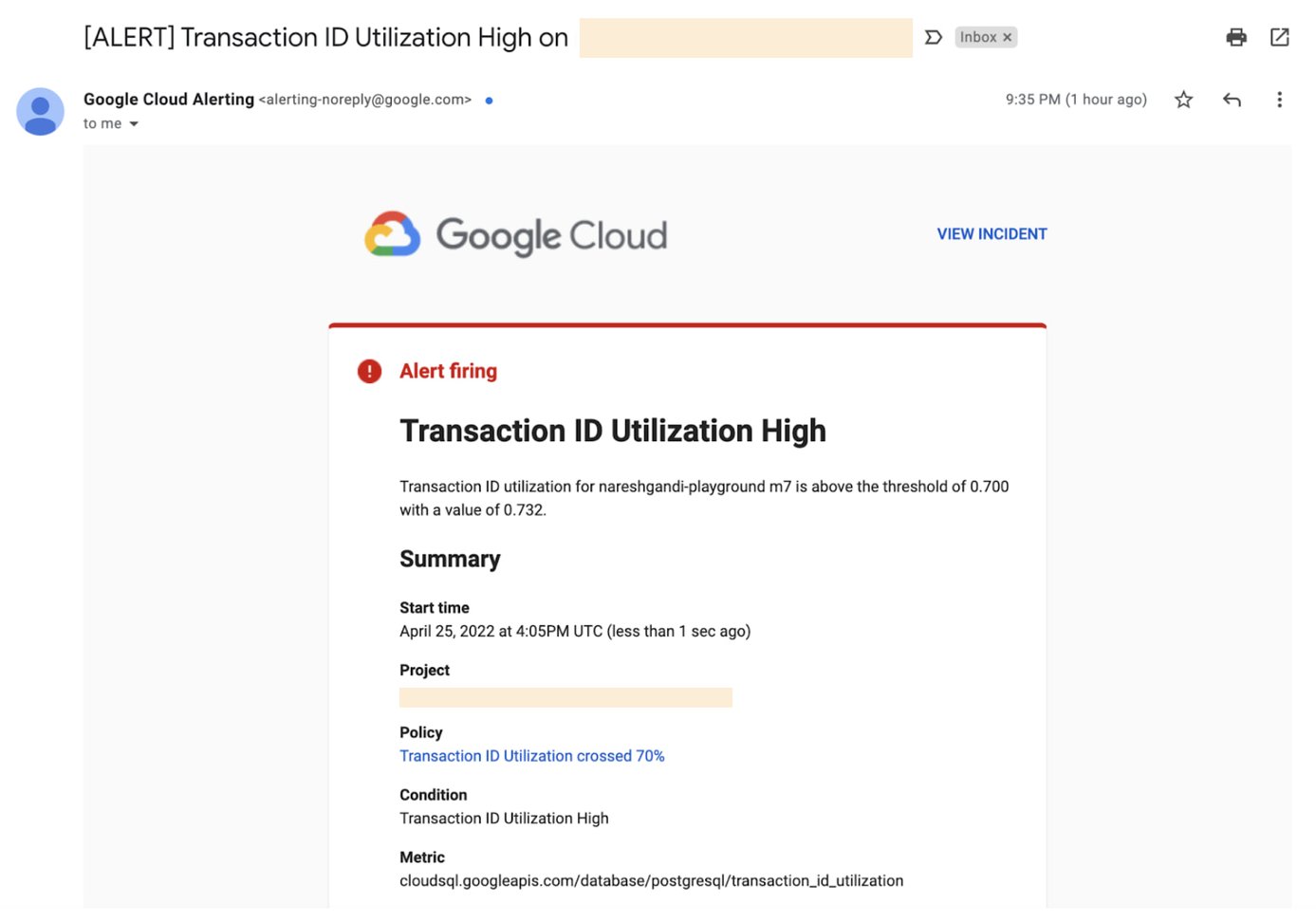
Task: Click the 'Transaction ID Utilization High' heading
Action: [x=613, y=431]
